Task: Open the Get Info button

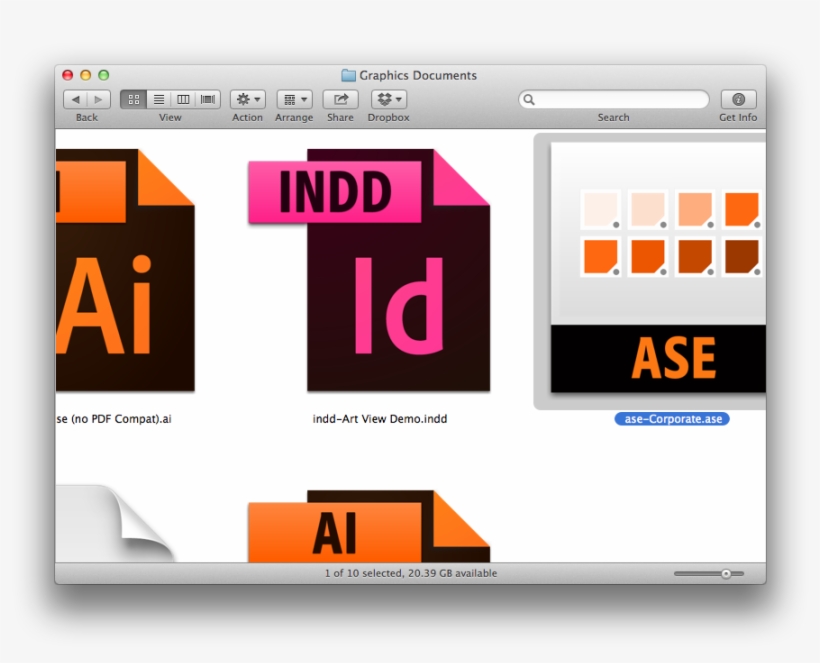Action: [x=738, y=99]
